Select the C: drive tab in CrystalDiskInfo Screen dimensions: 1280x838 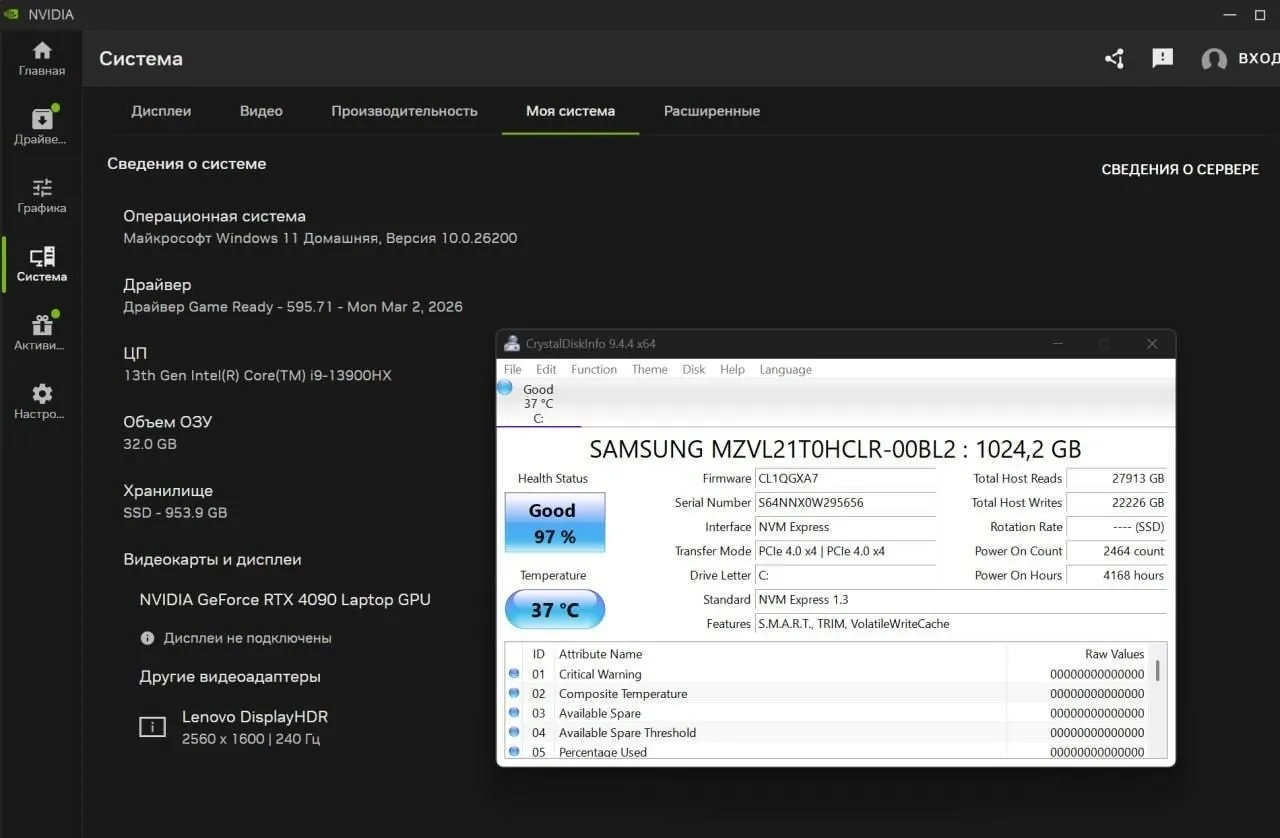538,404
